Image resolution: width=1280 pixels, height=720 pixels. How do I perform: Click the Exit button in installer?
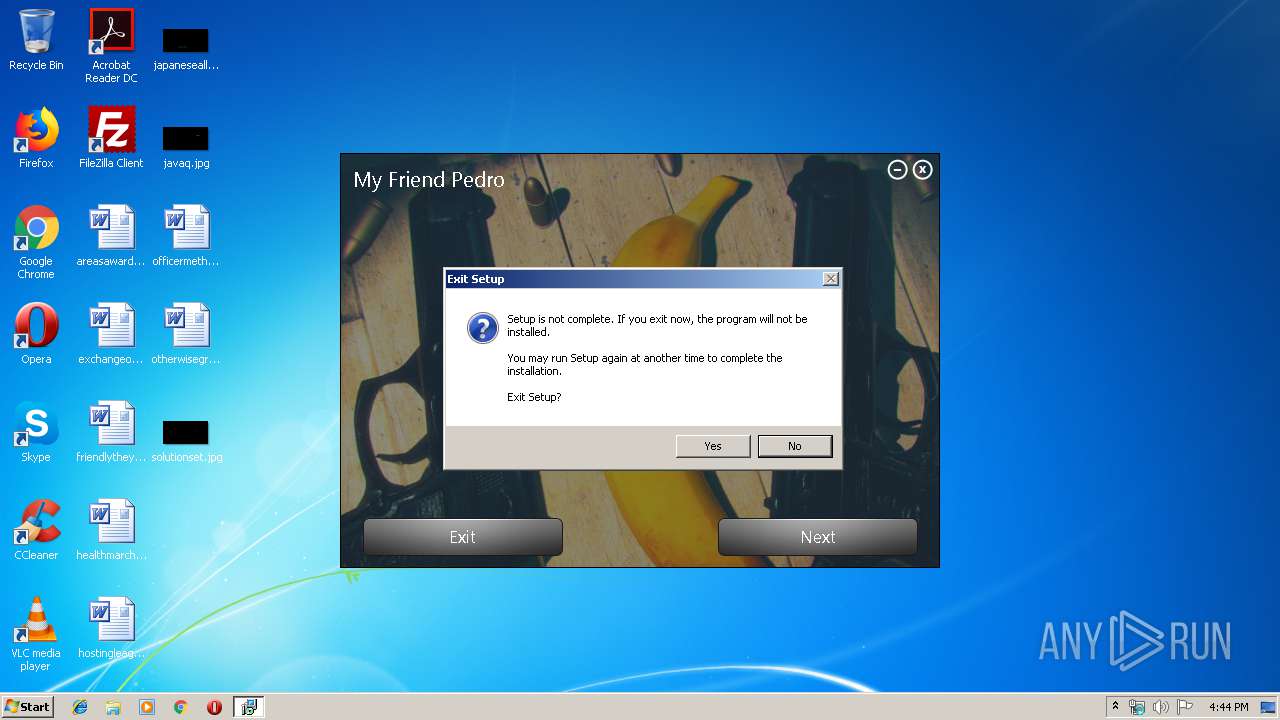coord(463,537)
